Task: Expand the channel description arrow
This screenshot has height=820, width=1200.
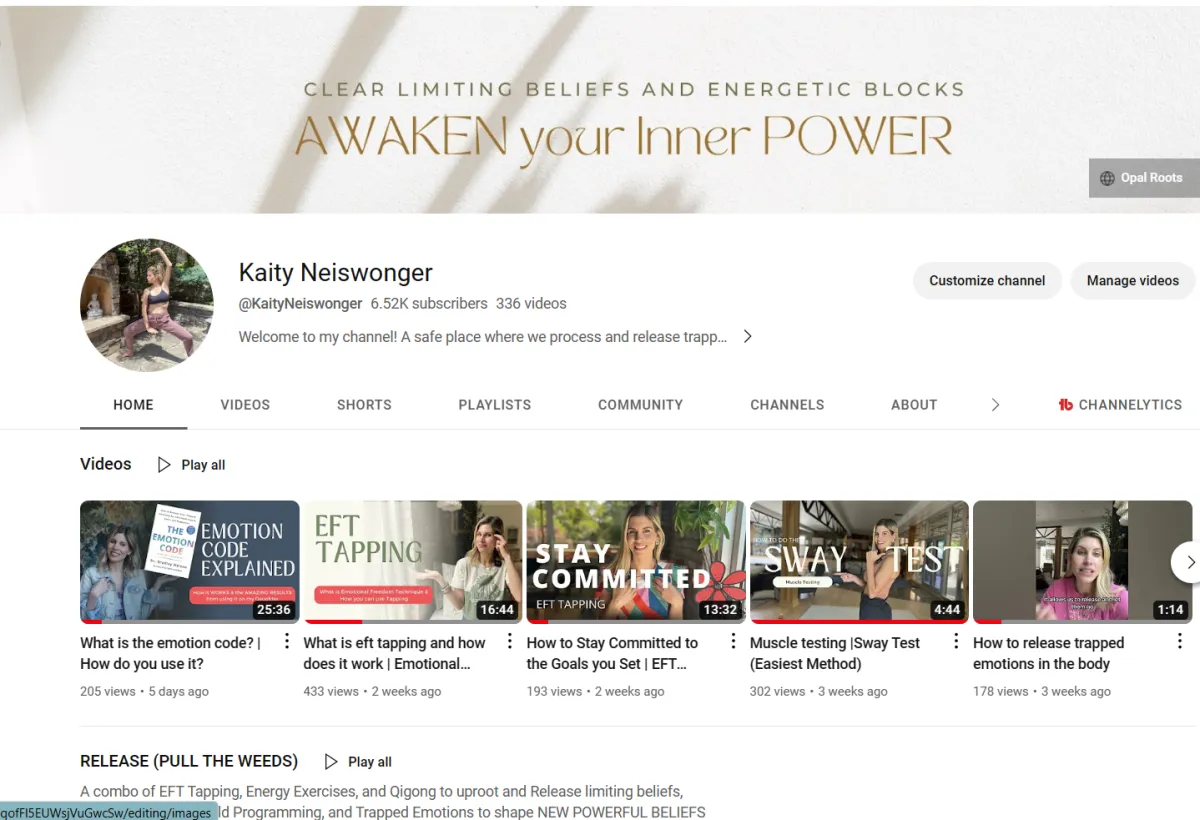Action: click(747, 337)
